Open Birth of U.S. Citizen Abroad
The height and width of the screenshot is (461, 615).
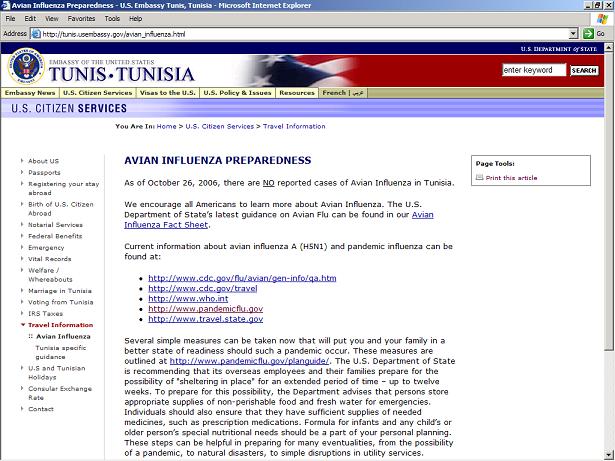(61, 209)
